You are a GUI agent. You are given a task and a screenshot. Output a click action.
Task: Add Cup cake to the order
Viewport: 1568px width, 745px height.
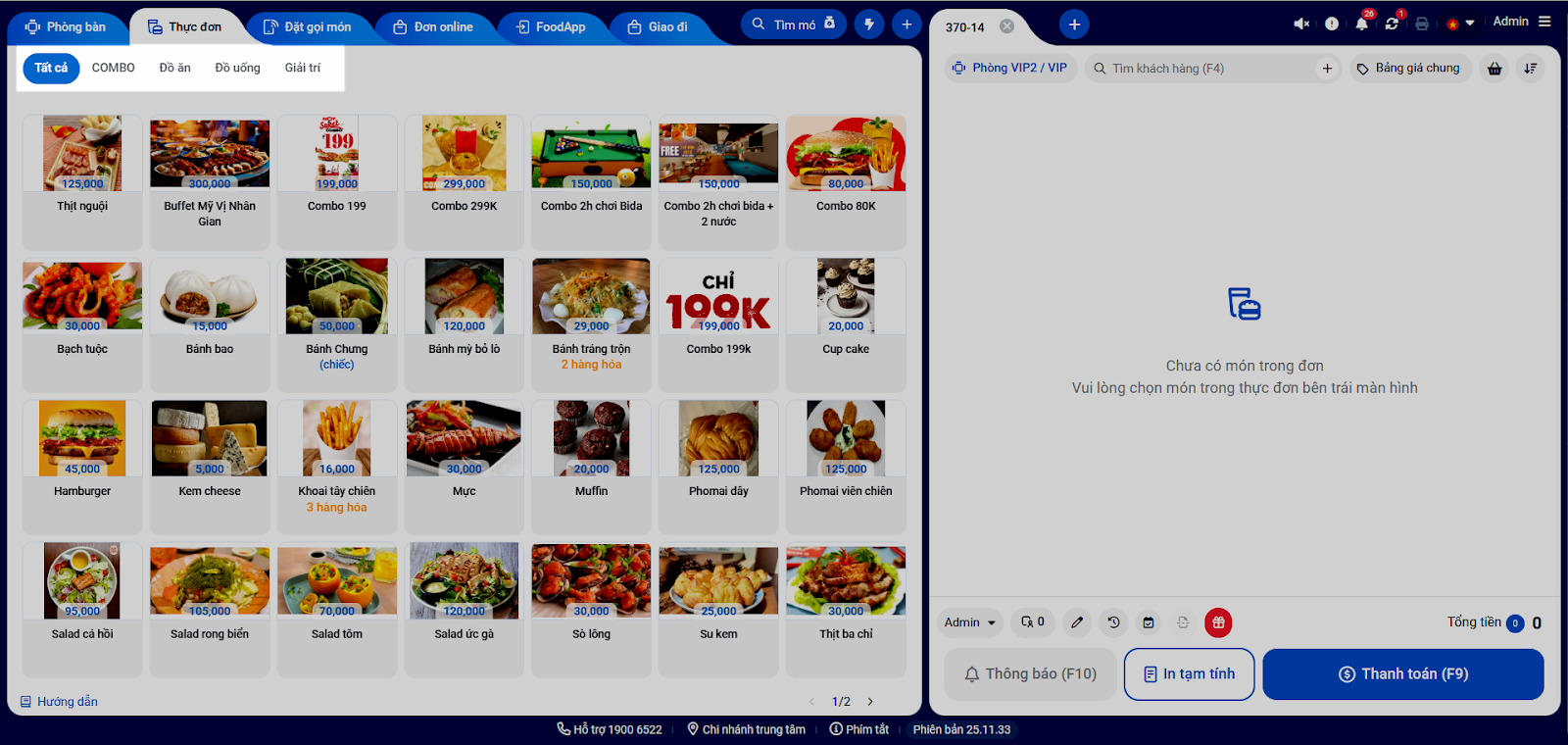pyautogui.click(x=846, y=324)
